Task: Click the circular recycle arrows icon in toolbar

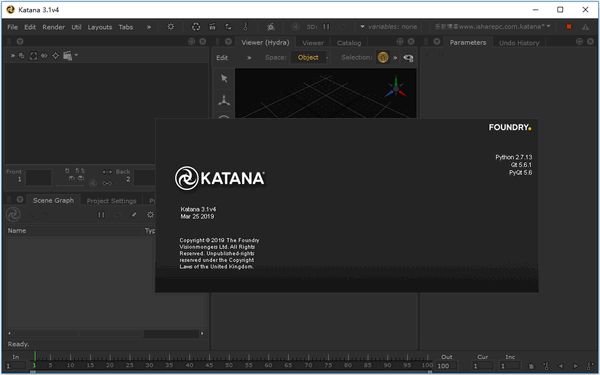Action: point(196,27)
